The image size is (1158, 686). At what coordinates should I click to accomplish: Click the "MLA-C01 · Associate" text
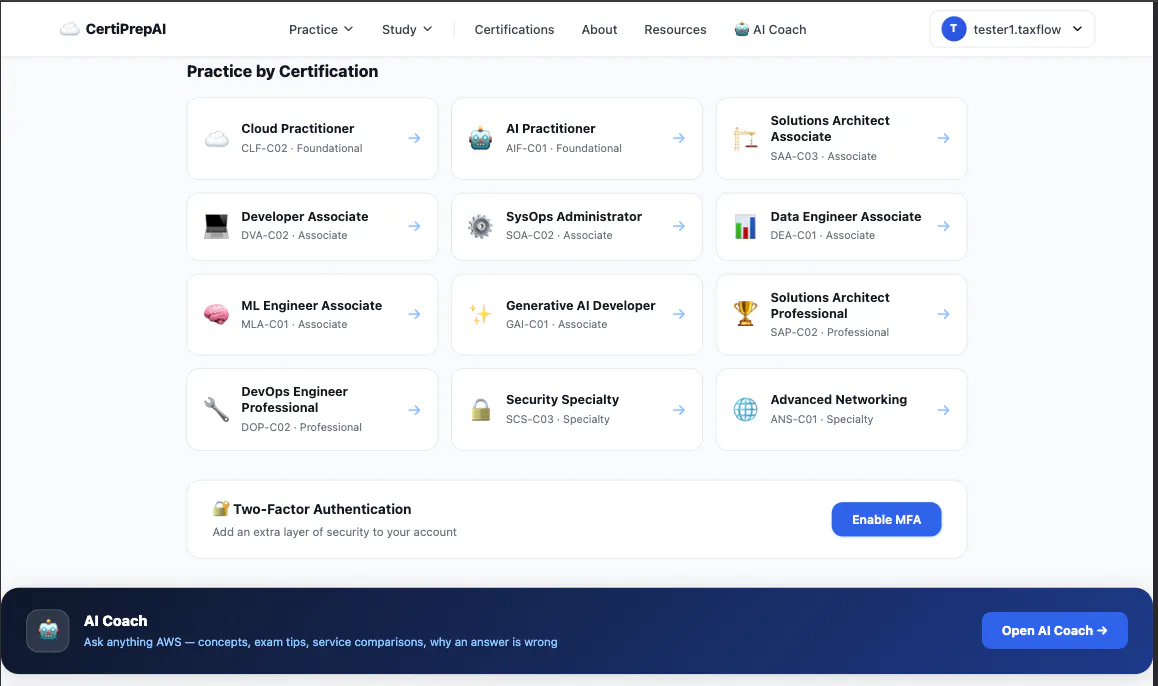[x=294, y=324]
